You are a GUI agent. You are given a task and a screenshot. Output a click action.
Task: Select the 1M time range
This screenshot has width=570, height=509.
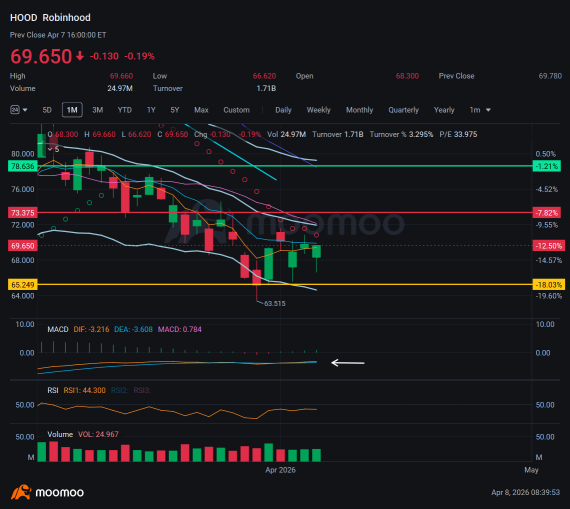72,110
